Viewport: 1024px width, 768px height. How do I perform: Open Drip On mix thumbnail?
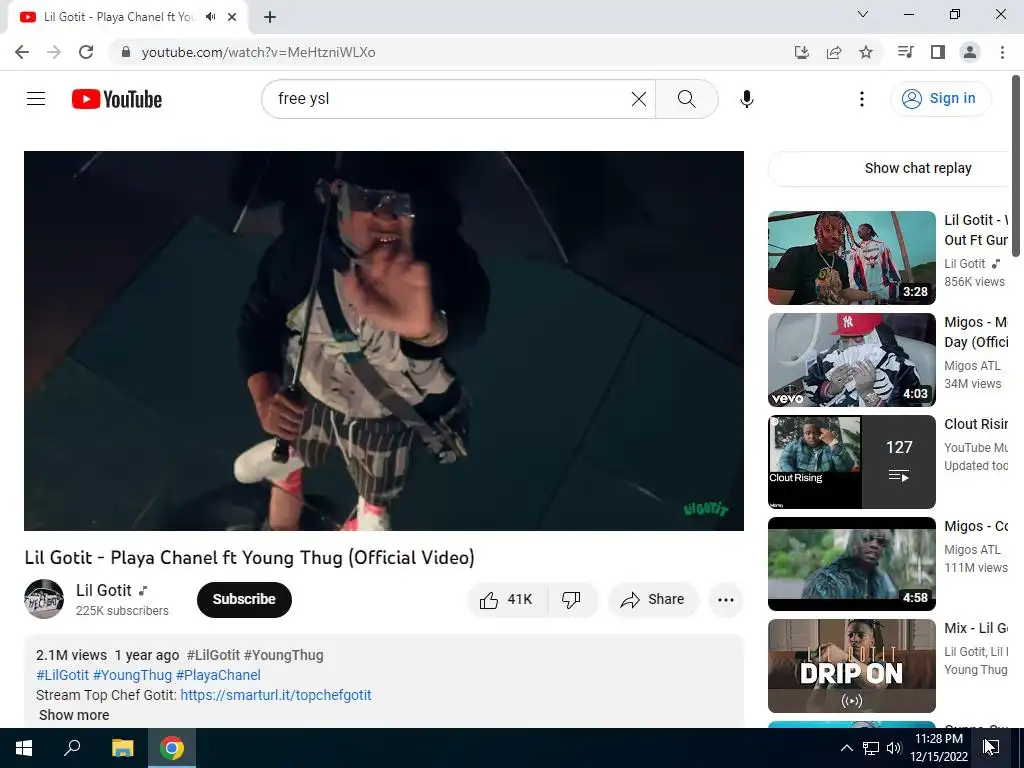click(x=852, y=666)
